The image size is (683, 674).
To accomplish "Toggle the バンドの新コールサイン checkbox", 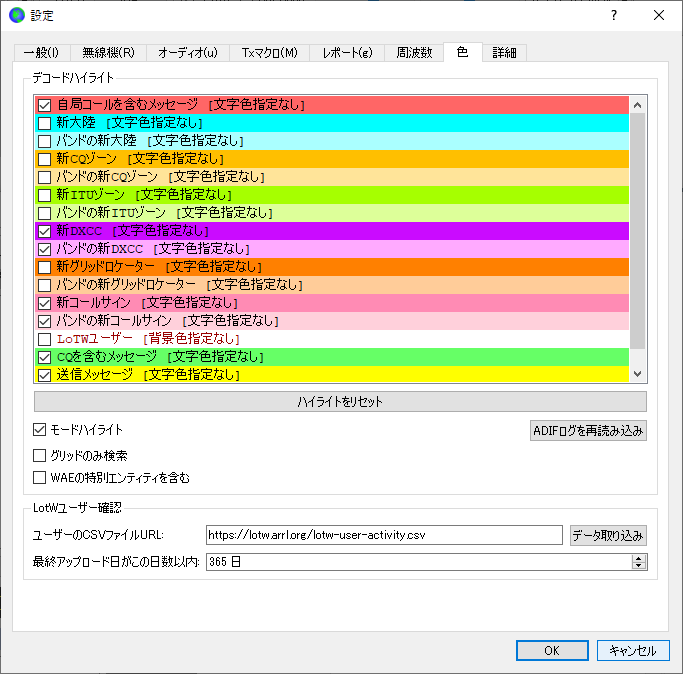I will (x=44, y=321).
